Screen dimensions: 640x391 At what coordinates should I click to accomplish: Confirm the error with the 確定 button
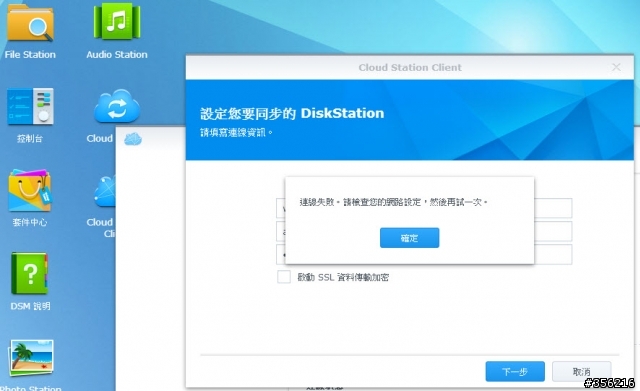(x=409, y=238)
